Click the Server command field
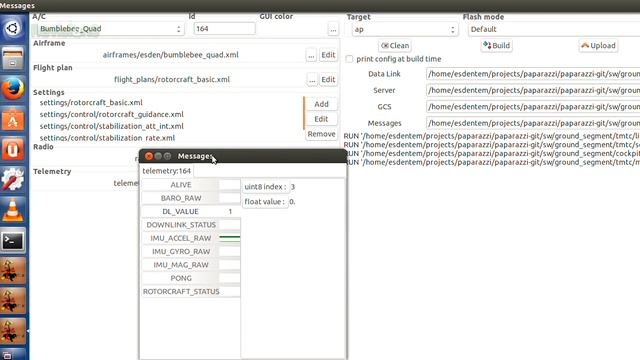This screenshot has height=360, width=640. (x=533, y=90)
